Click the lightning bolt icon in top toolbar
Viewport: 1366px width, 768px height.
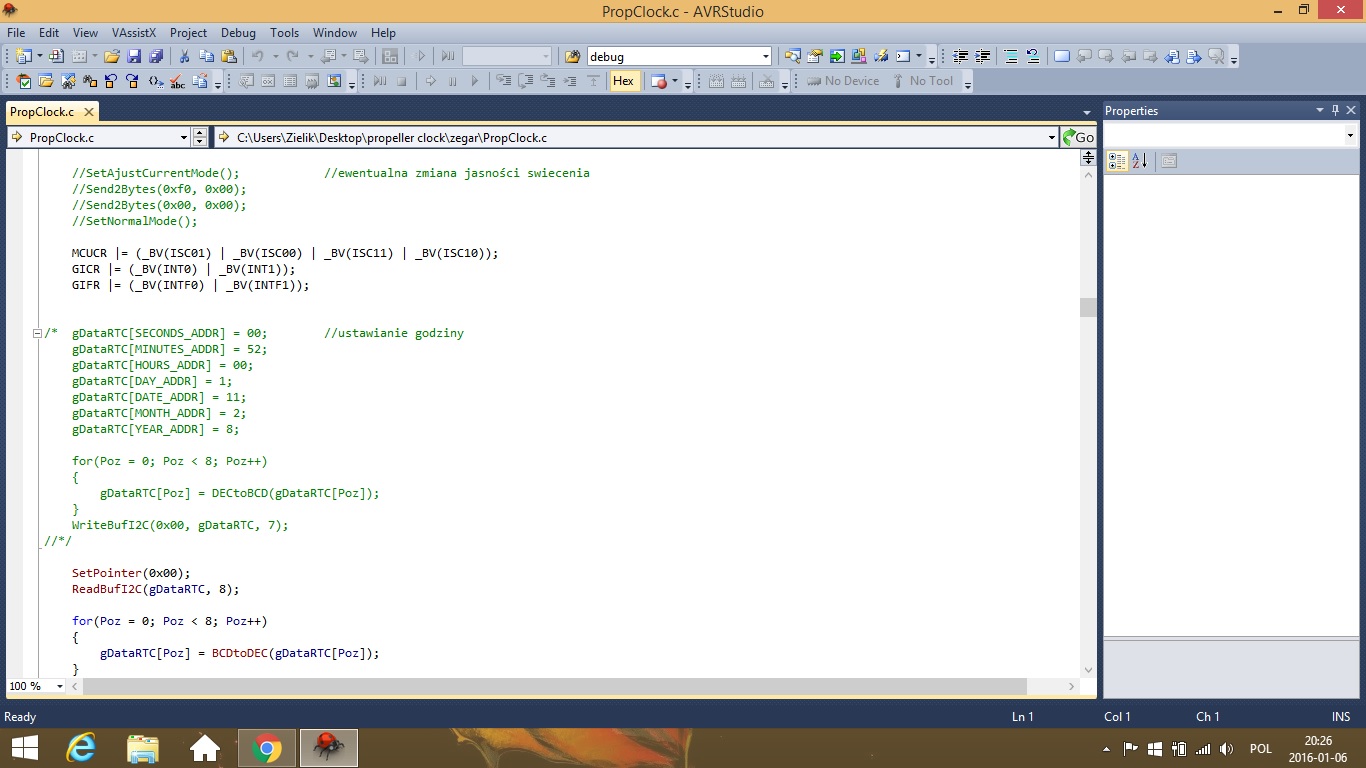pyautogui.click(x=880, y=56)
